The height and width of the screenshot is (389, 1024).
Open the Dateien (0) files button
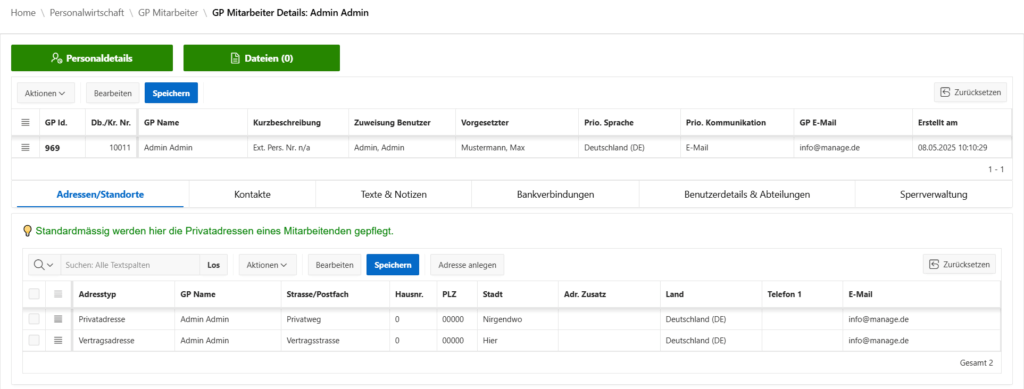pyautogui.click(x=261, y=58)
